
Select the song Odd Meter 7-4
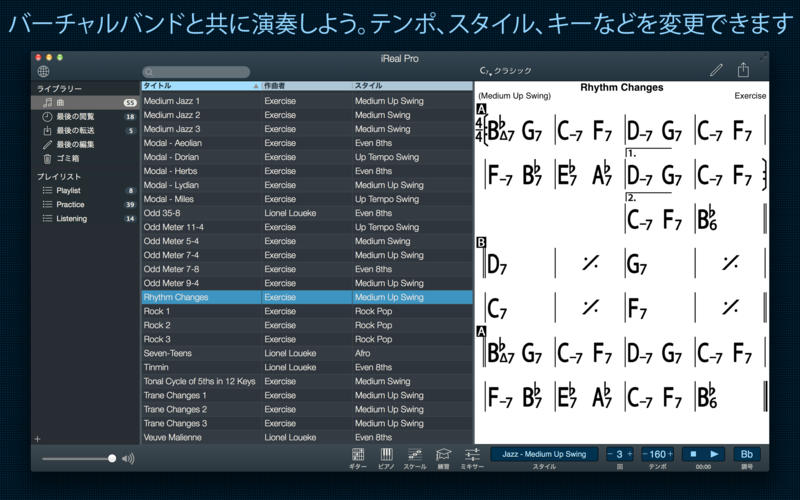point(307,255)
